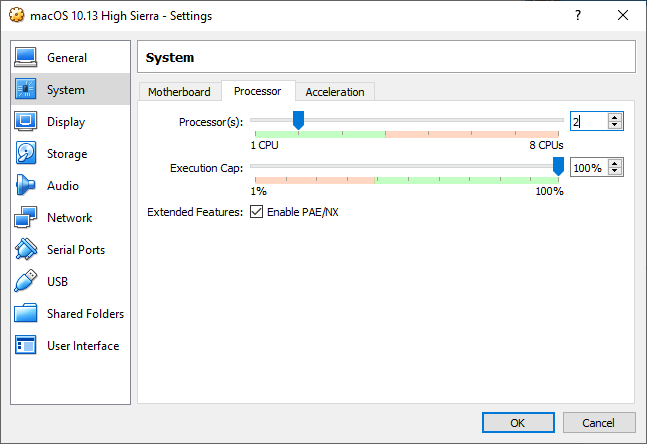Select the Serial Ports icon
Viewport: 647px width, 444px height.
pos(26,250)
